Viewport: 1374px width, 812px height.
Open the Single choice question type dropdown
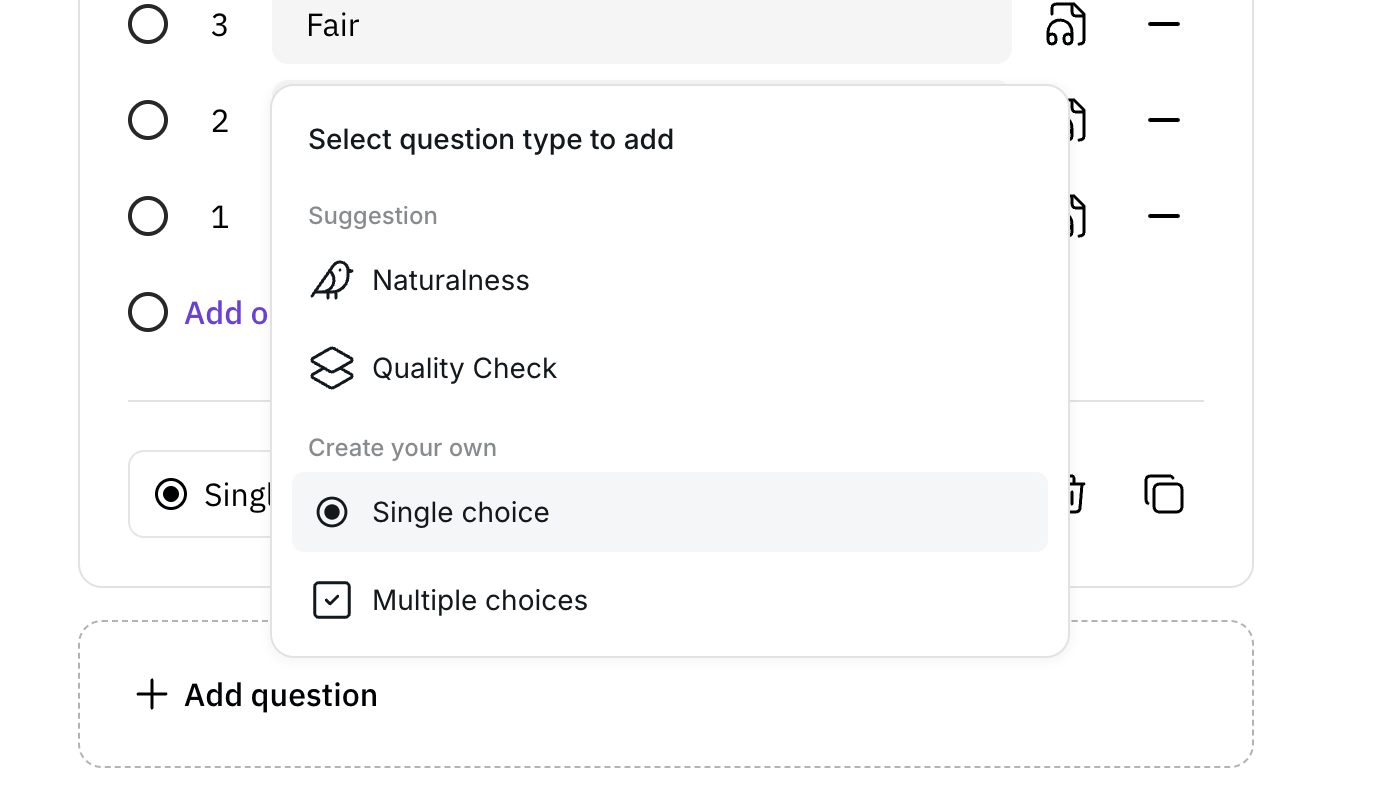click(x=200, y=494)
